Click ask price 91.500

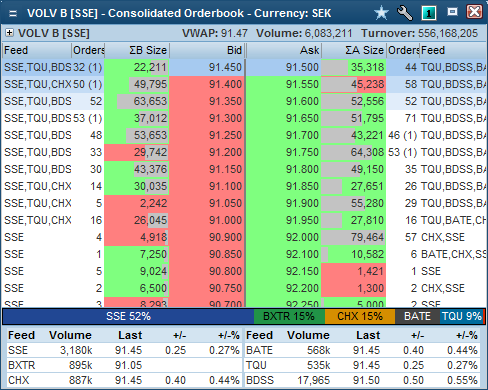pos(284,67)
